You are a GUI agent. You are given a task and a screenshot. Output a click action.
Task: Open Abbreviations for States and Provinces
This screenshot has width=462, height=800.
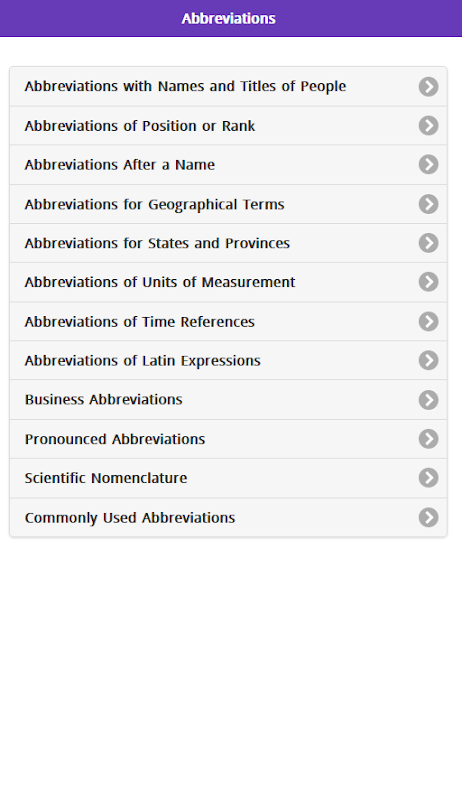(228, 243)
